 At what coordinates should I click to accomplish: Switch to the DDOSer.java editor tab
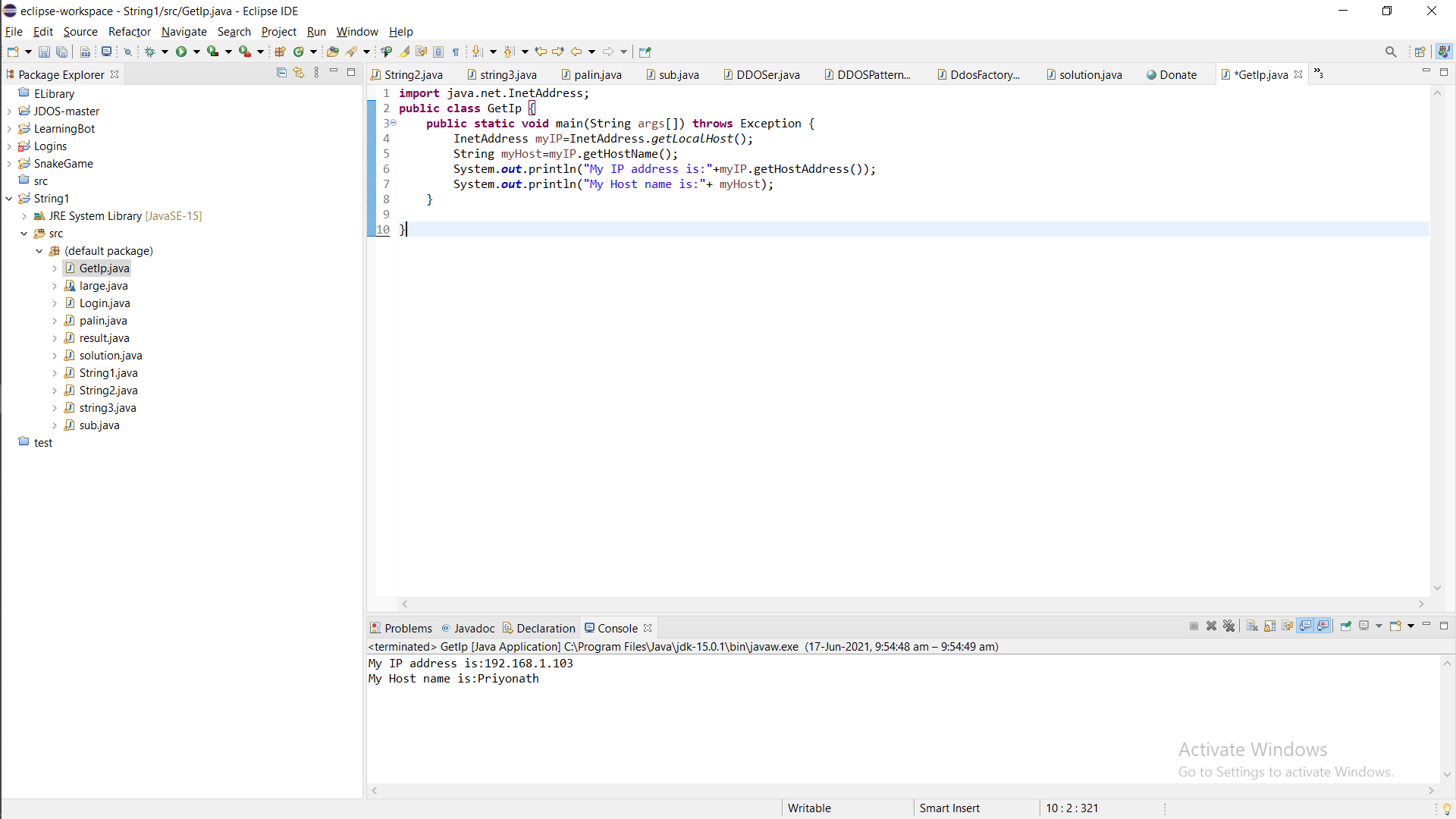[761, 74]
